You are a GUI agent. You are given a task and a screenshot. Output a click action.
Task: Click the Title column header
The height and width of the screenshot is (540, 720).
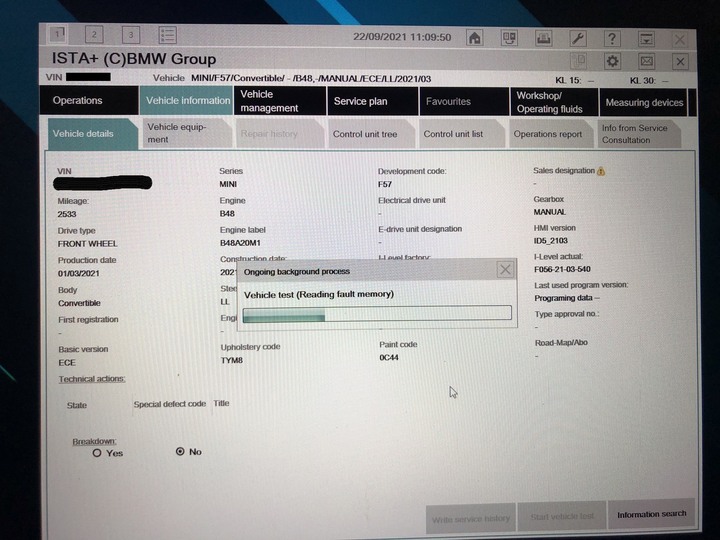(x=221, y=403)
